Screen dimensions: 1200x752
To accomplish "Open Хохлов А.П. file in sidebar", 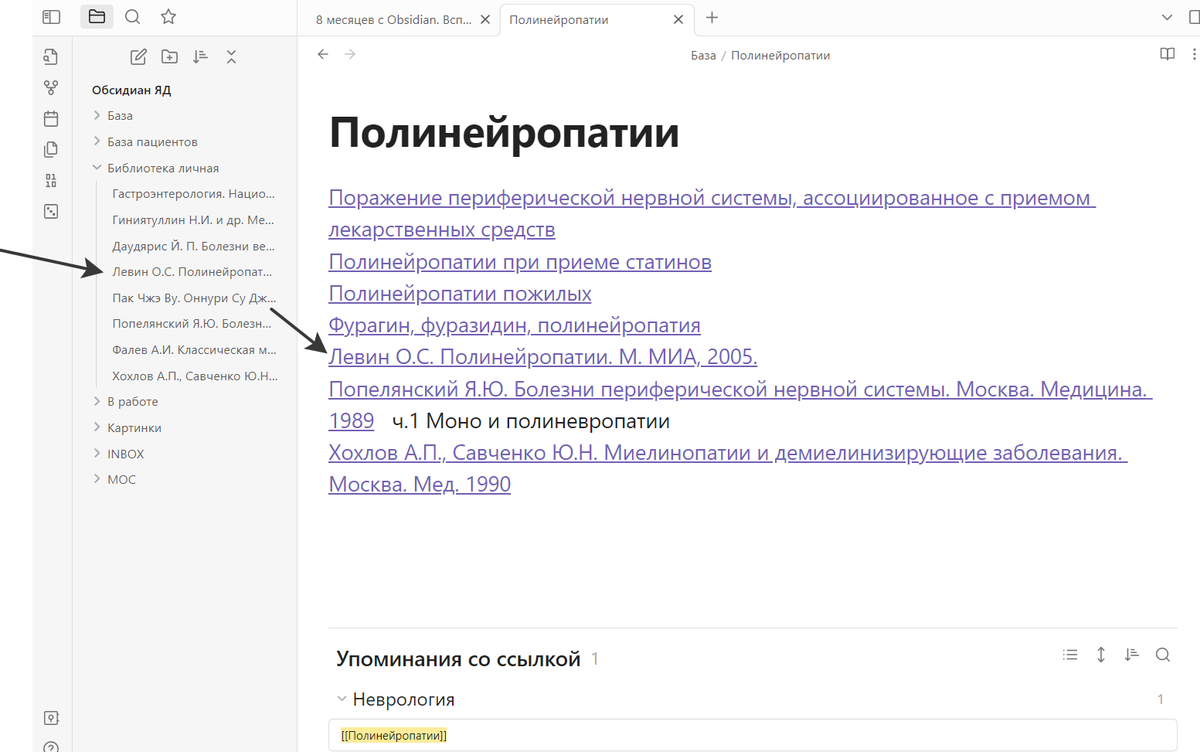I will pos(193,375).
